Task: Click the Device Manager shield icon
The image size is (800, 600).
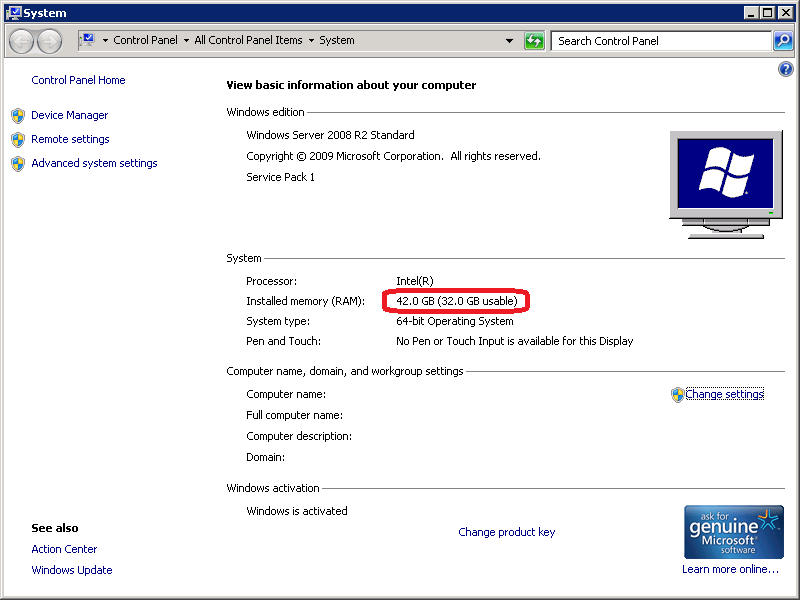Action: (x=18, y=116)
